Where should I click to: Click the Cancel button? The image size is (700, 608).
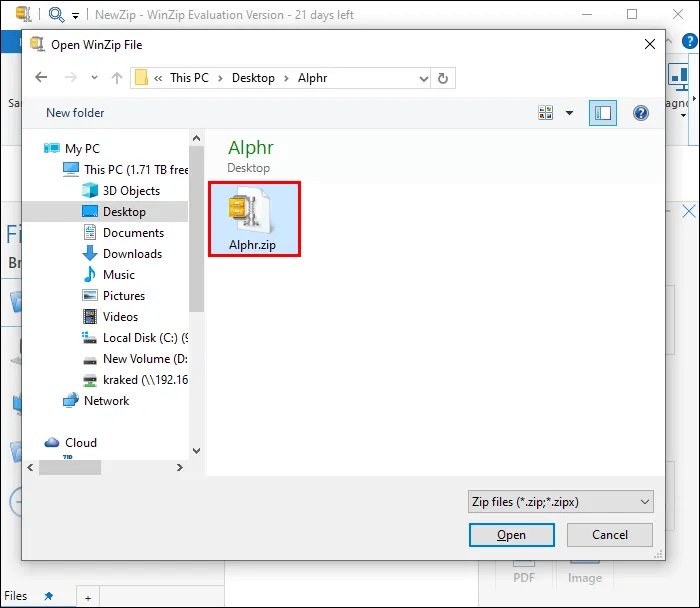point(610,535)
